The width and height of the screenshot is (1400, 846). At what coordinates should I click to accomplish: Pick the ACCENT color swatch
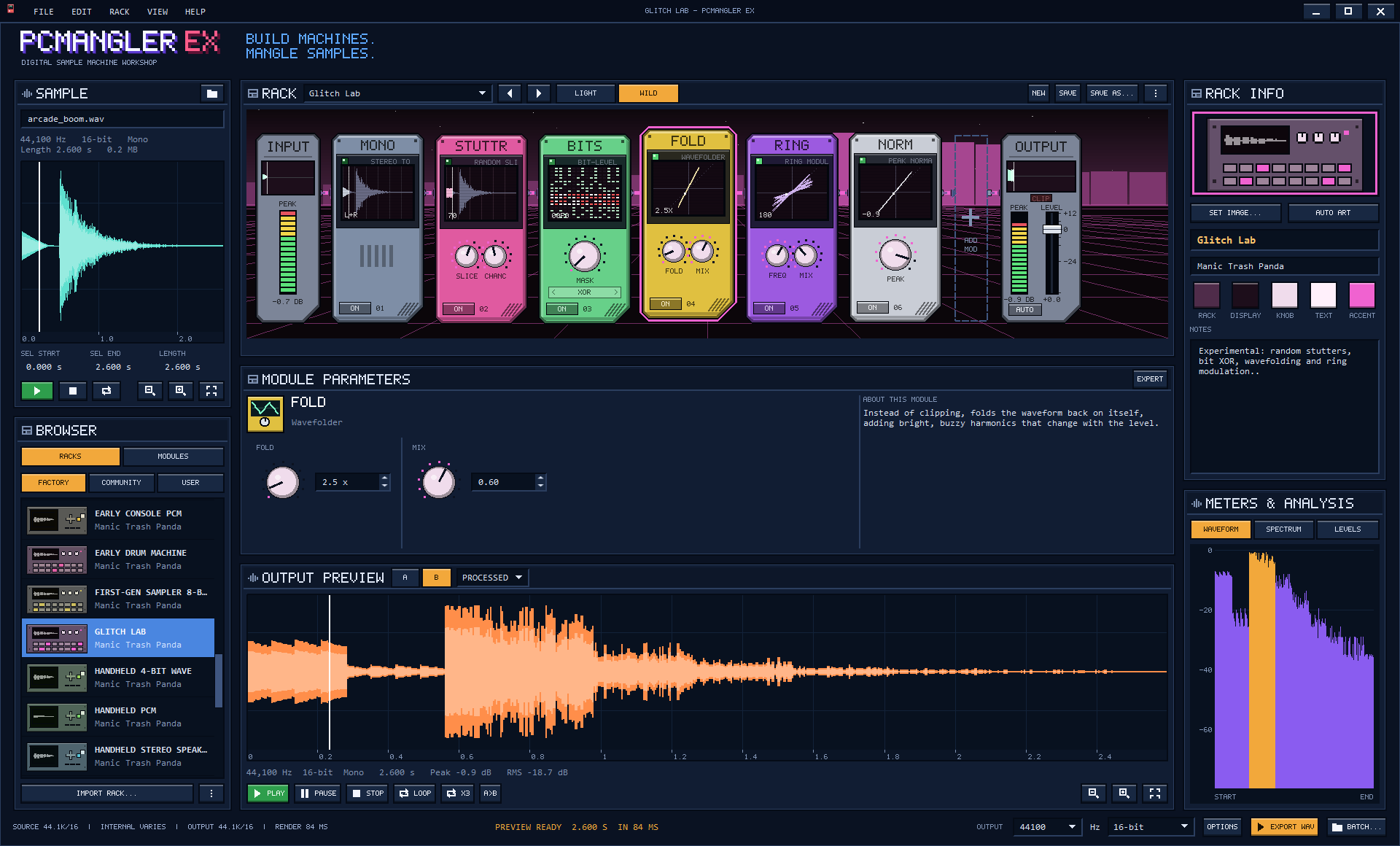point(1361,295)
